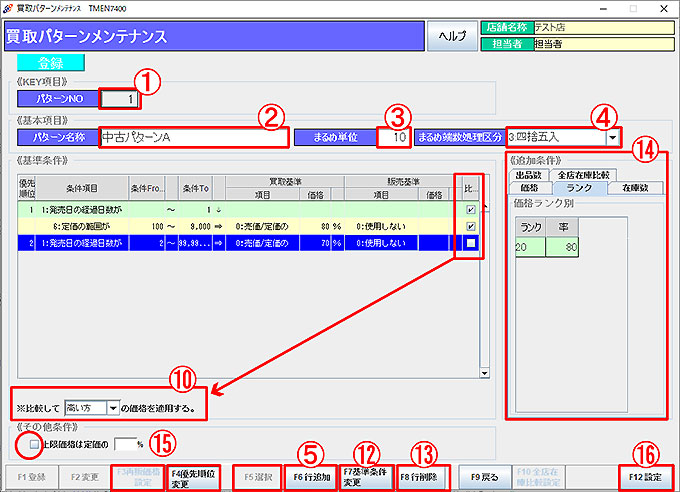The width and height of the screenshot is (680, 492).
Task: Click the 登録 mode label
Action: click(51, 63)
